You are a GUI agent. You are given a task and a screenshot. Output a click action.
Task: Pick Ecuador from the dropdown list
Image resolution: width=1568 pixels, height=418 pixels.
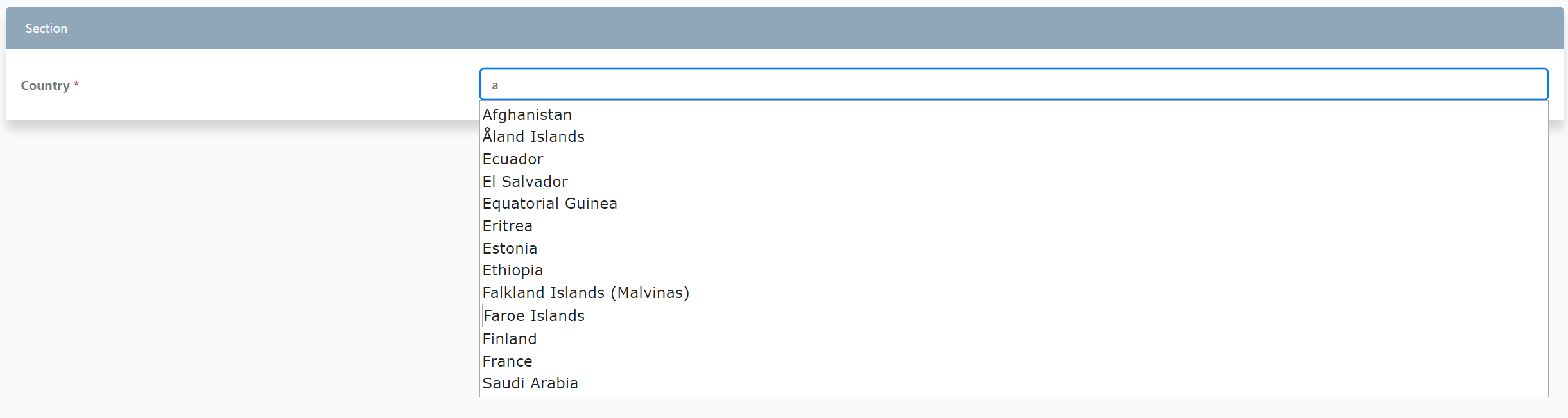(x=513, y=159)
